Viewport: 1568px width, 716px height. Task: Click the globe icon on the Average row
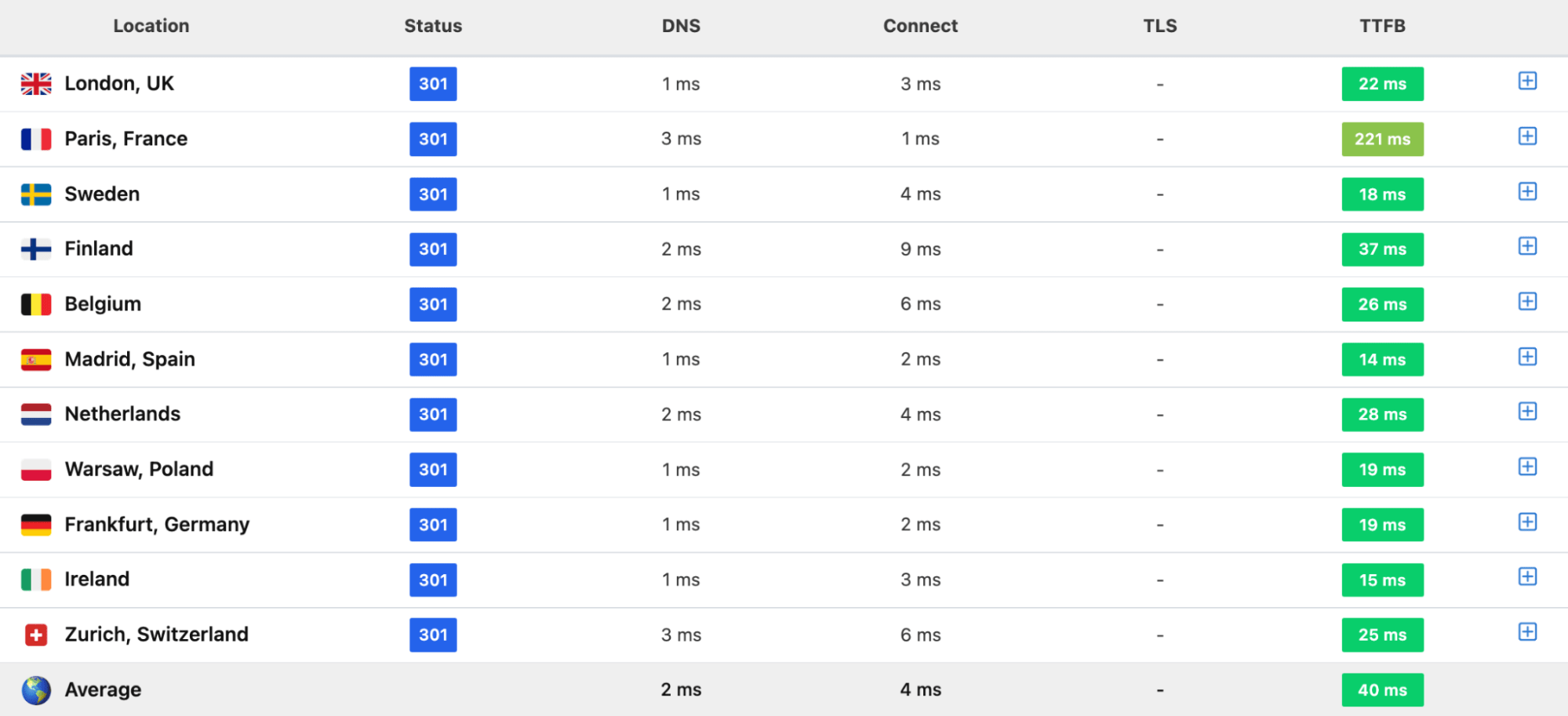(36, 689)
